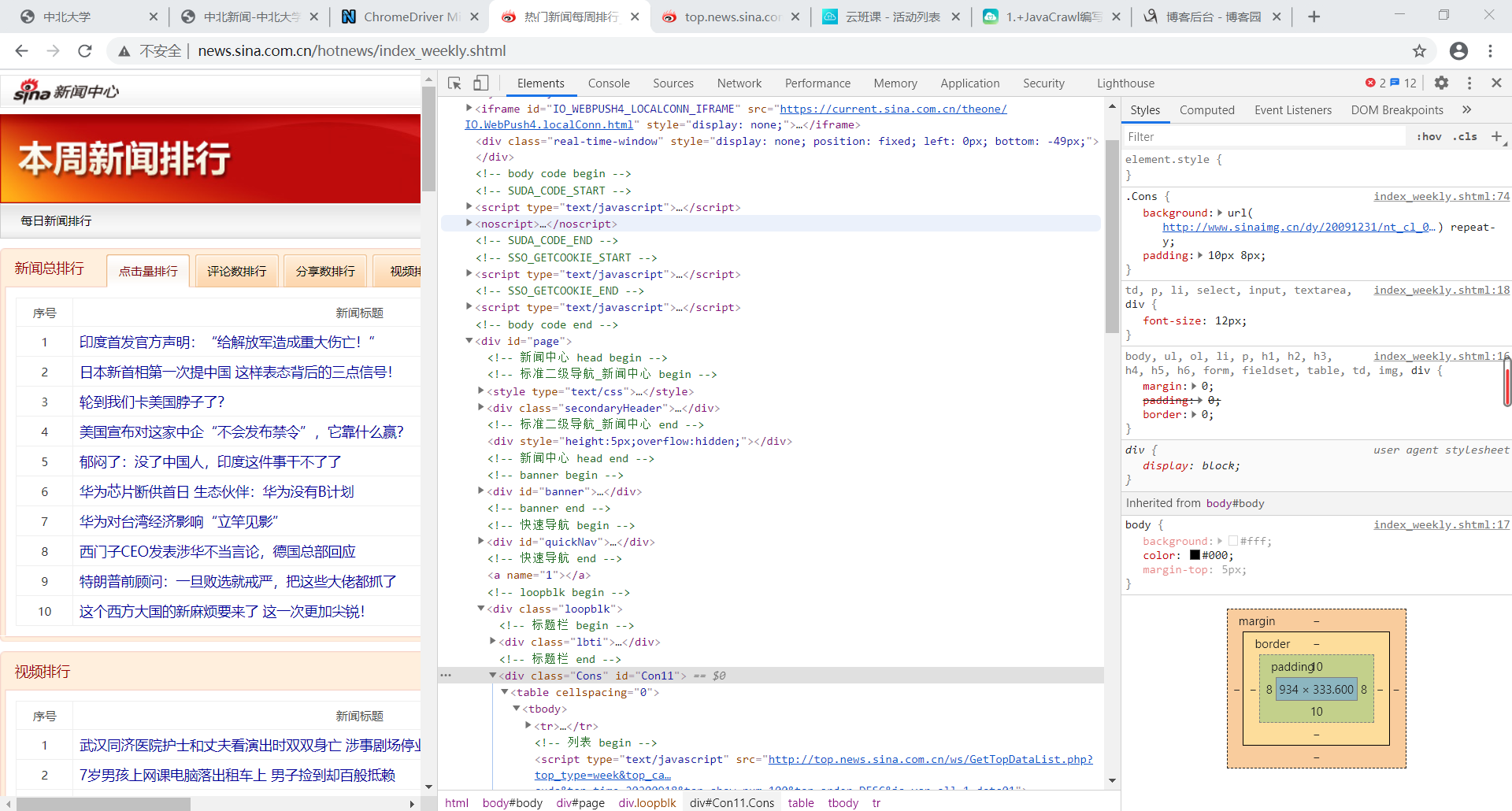This screenshot has height=811, width=1512.
Task: Click the browser forward arrow
Action: pyautogui.click(x=53, y=50)
